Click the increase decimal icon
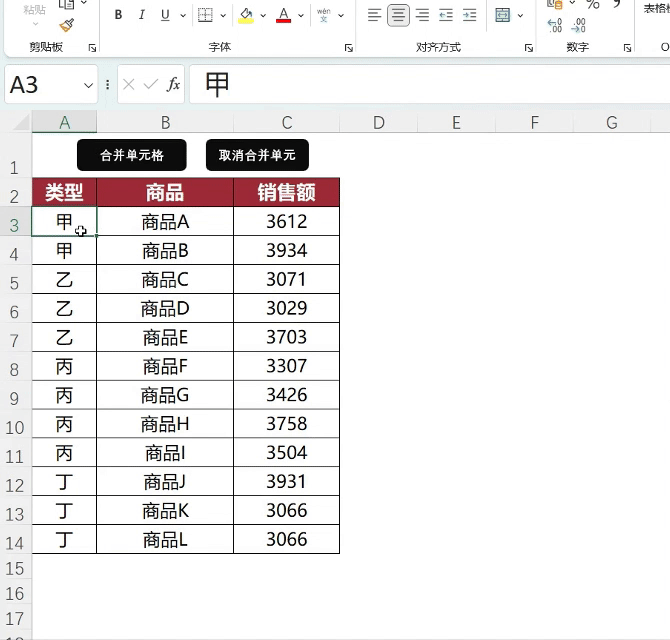Screen dimensions: 670x640 555,26
